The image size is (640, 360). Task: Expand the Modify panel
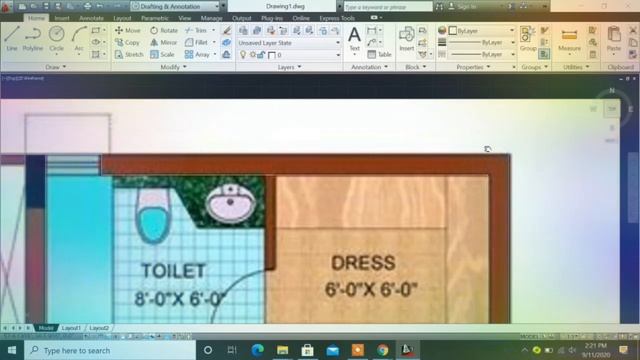tap(173, 67)
